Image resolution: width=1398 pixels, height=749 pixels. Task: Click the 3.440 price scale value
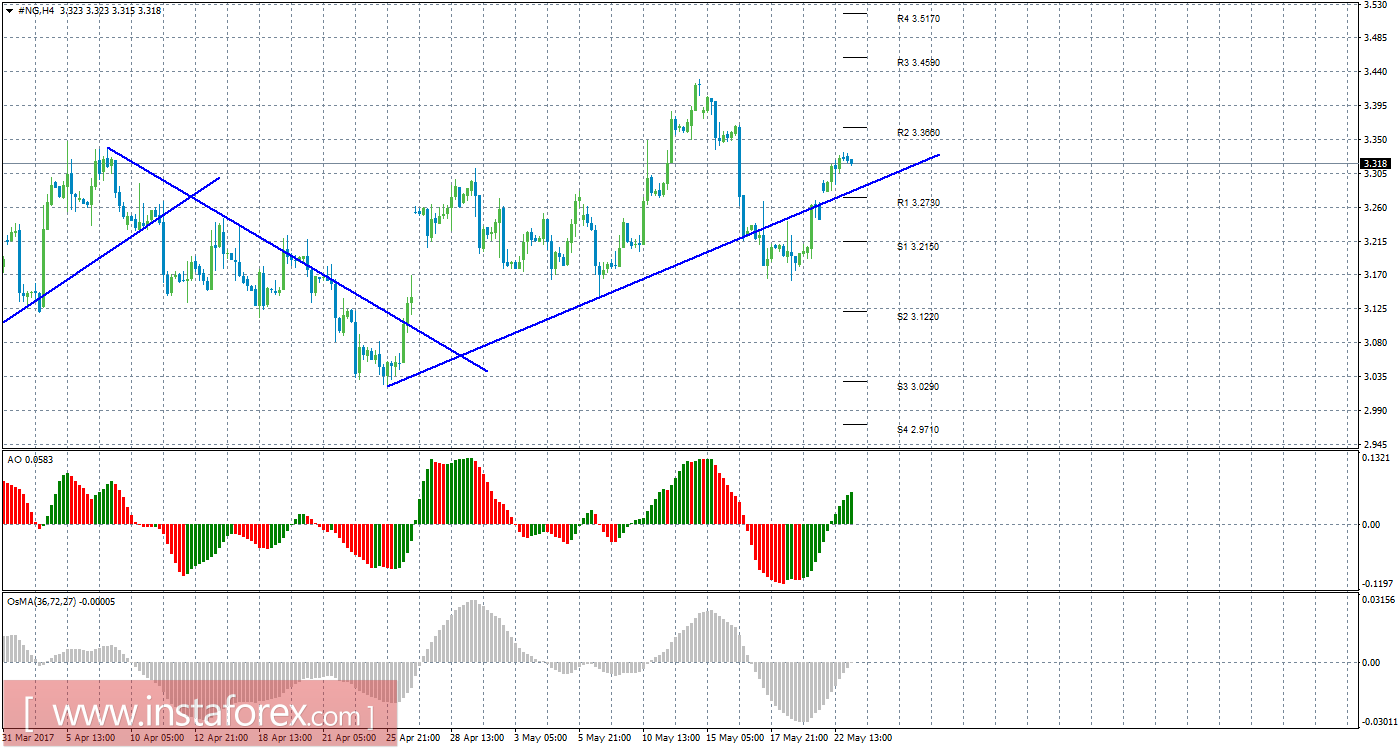(x=1374, y=72)
